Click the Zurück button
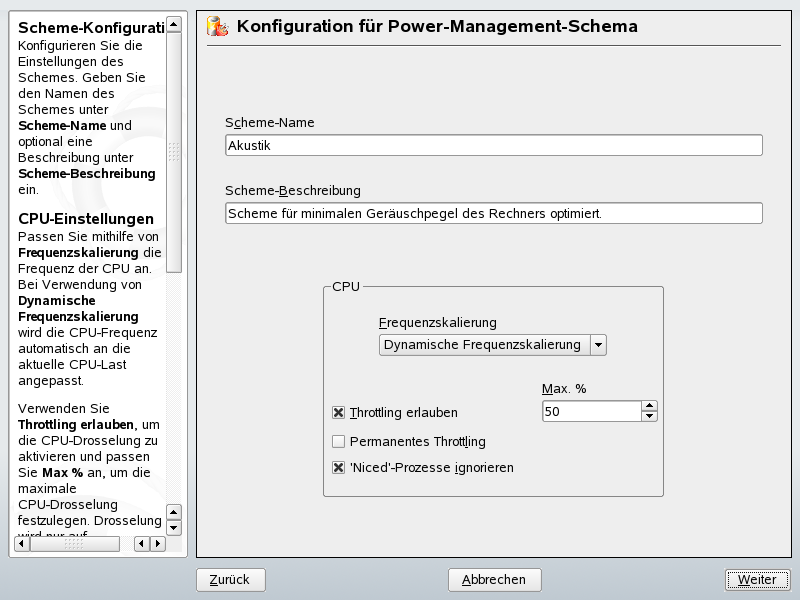Image resolution: width=800 pixels, height=600 pixels. pyautogui.click(x=230, y=580)
